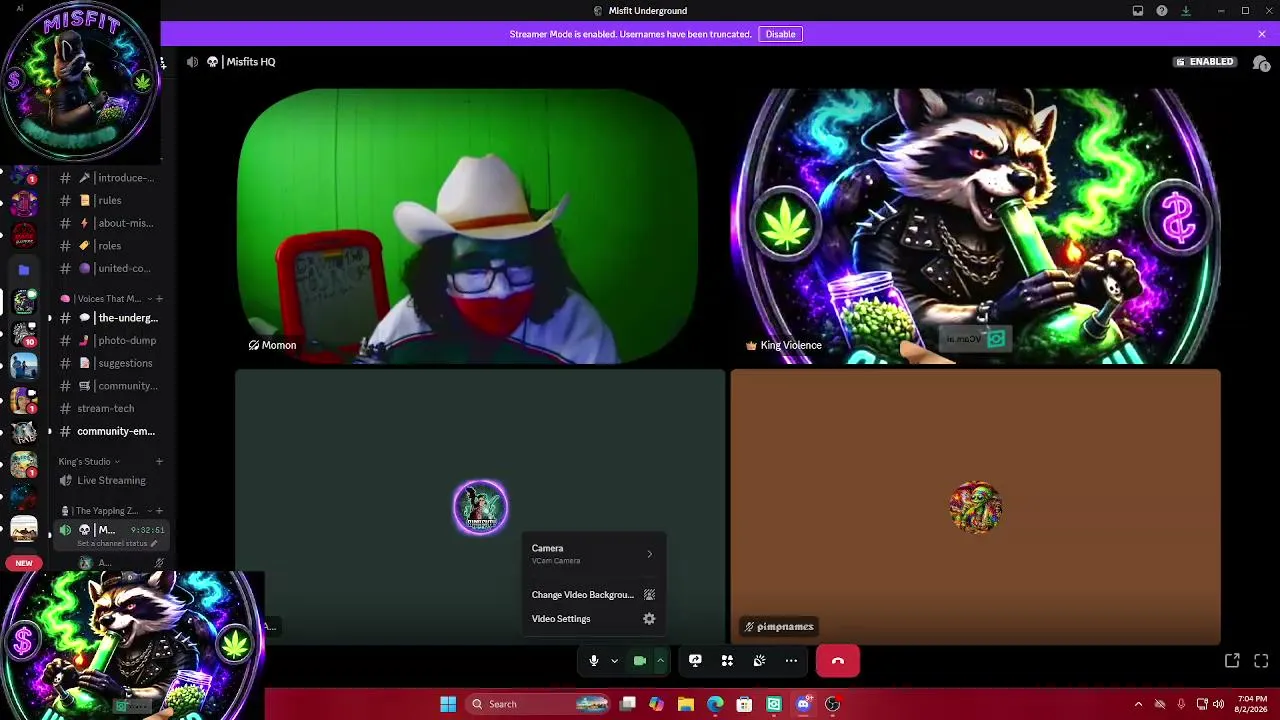Open the Camera submenu
Image resolution: width=1280 pixels, height=720 pixels.
coord(593,554)
